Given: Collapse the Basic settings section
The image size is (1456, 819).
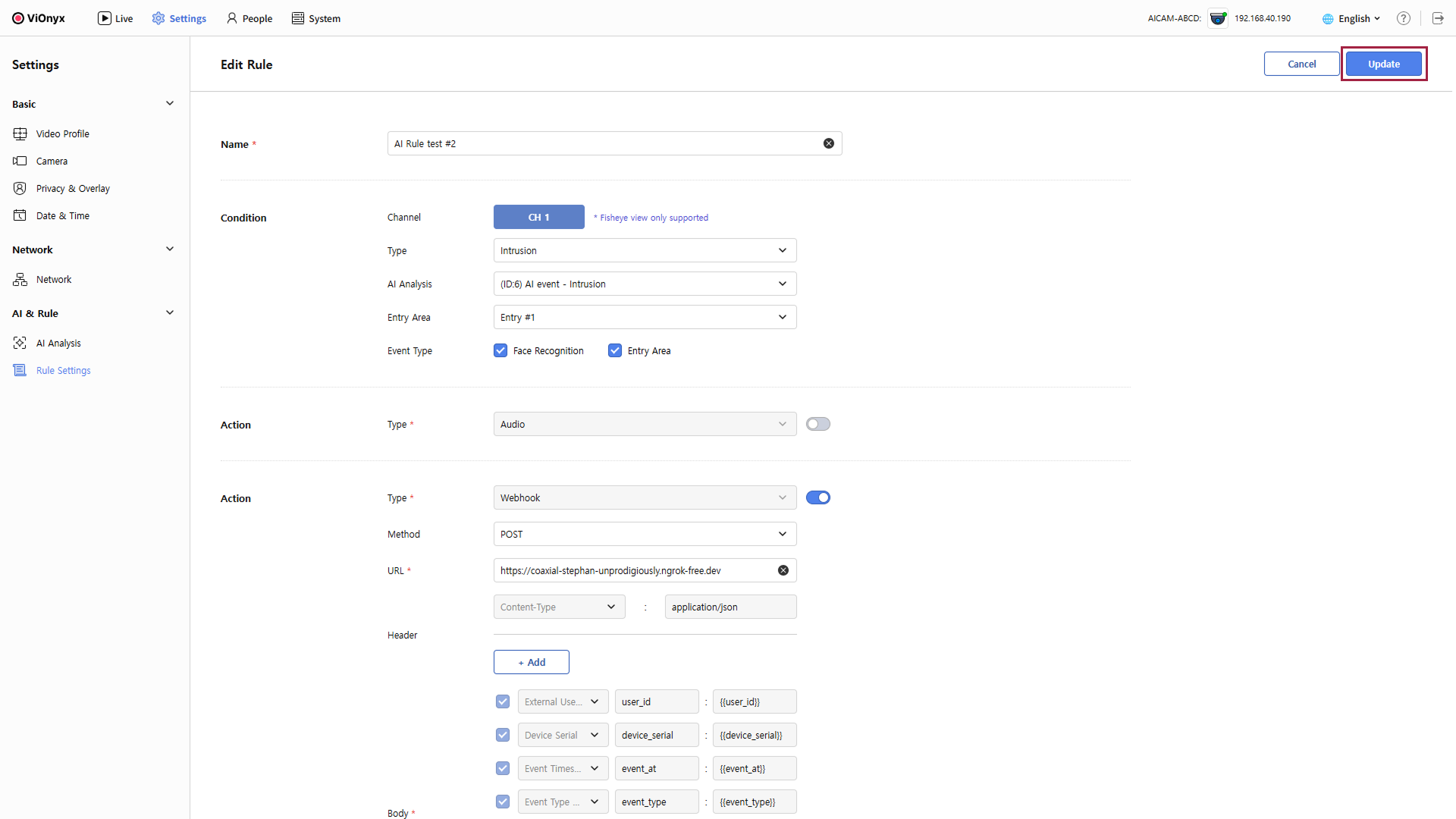Looking at the screenshot, I should click(x=170, y=104).
